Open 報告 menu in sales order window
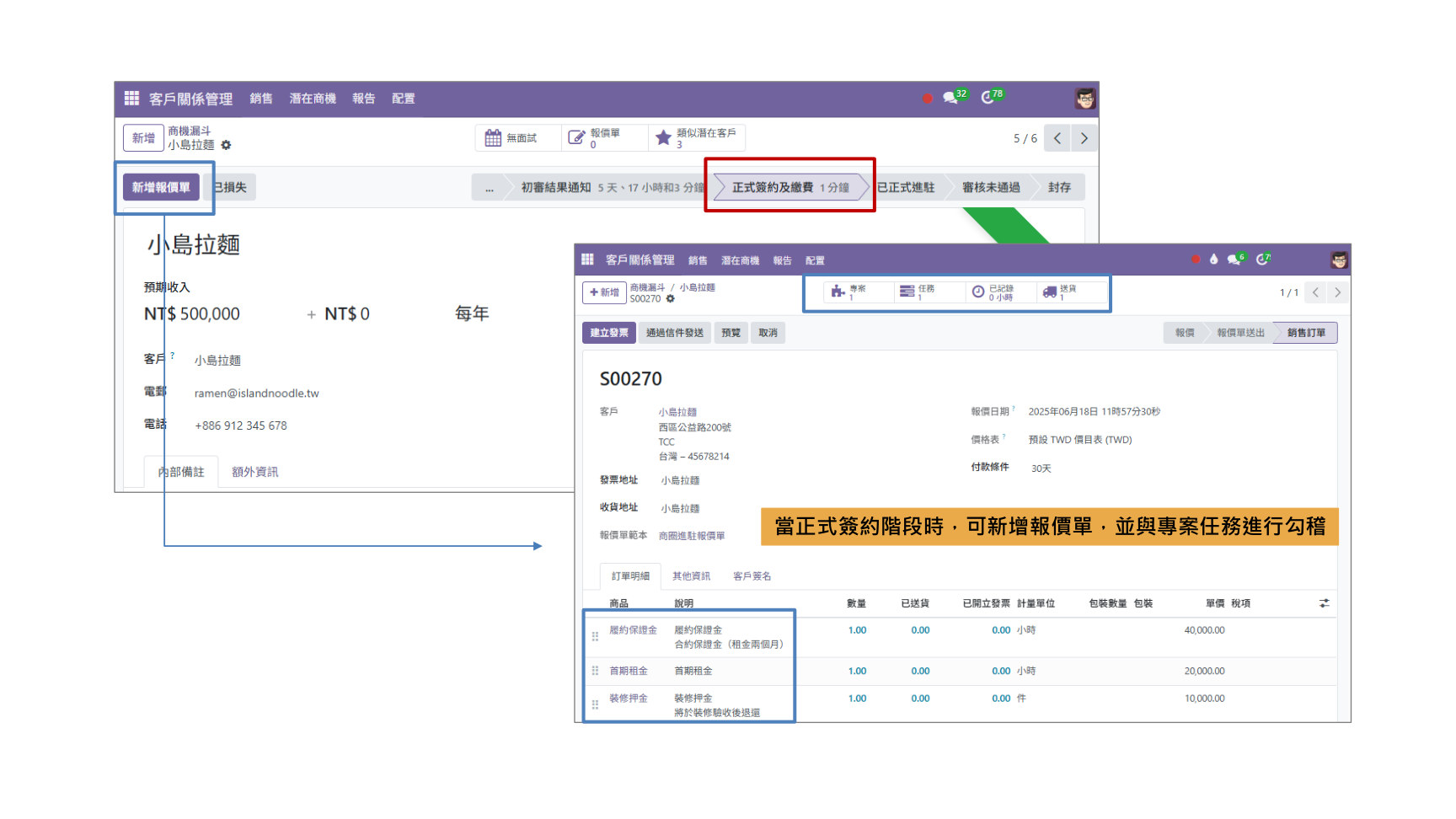This screenshot has width=1456, height=819. (x=783, y=260)
